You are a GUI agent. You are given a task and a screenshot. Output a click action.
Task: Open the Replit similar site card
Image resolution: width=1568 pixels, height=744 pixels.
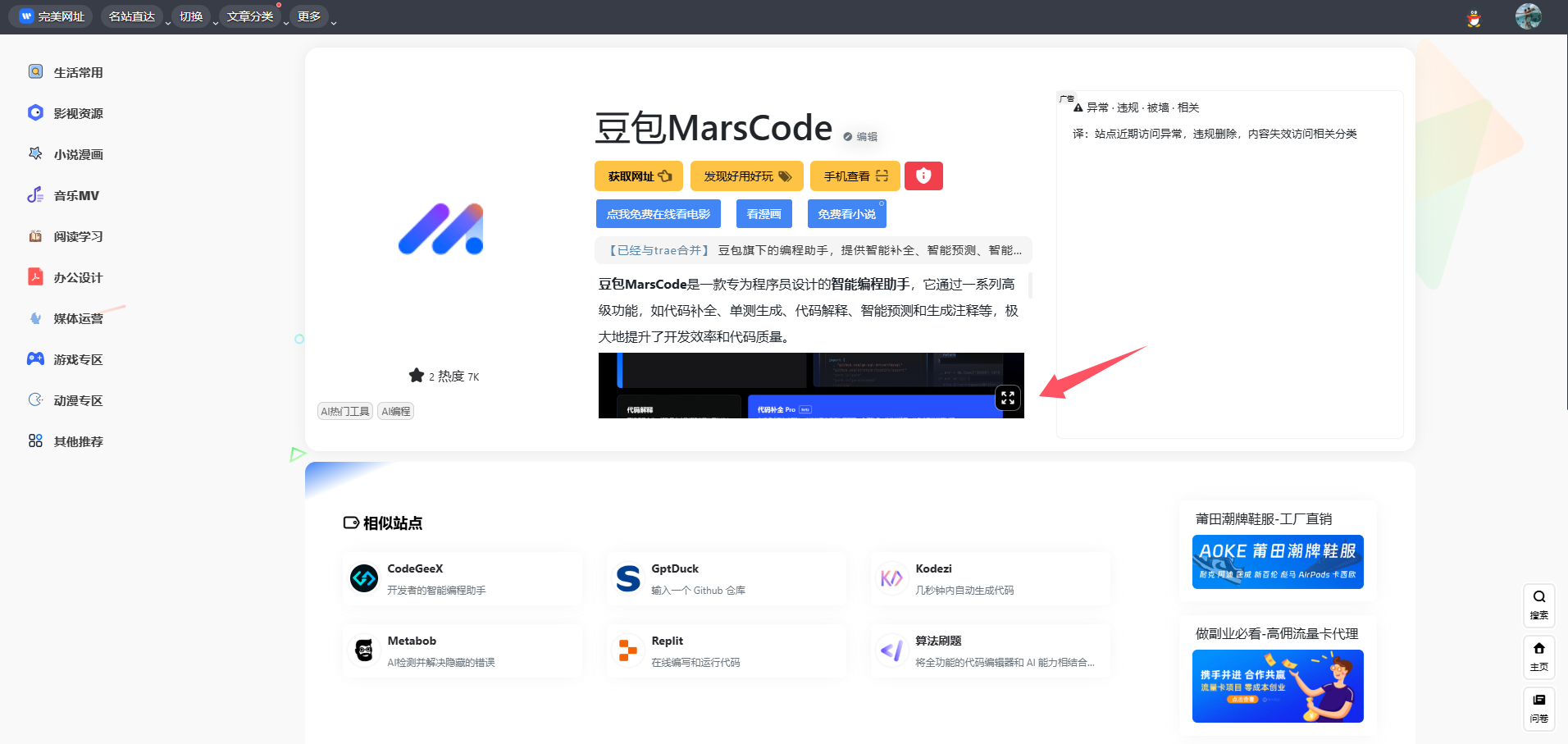[726, 651]
